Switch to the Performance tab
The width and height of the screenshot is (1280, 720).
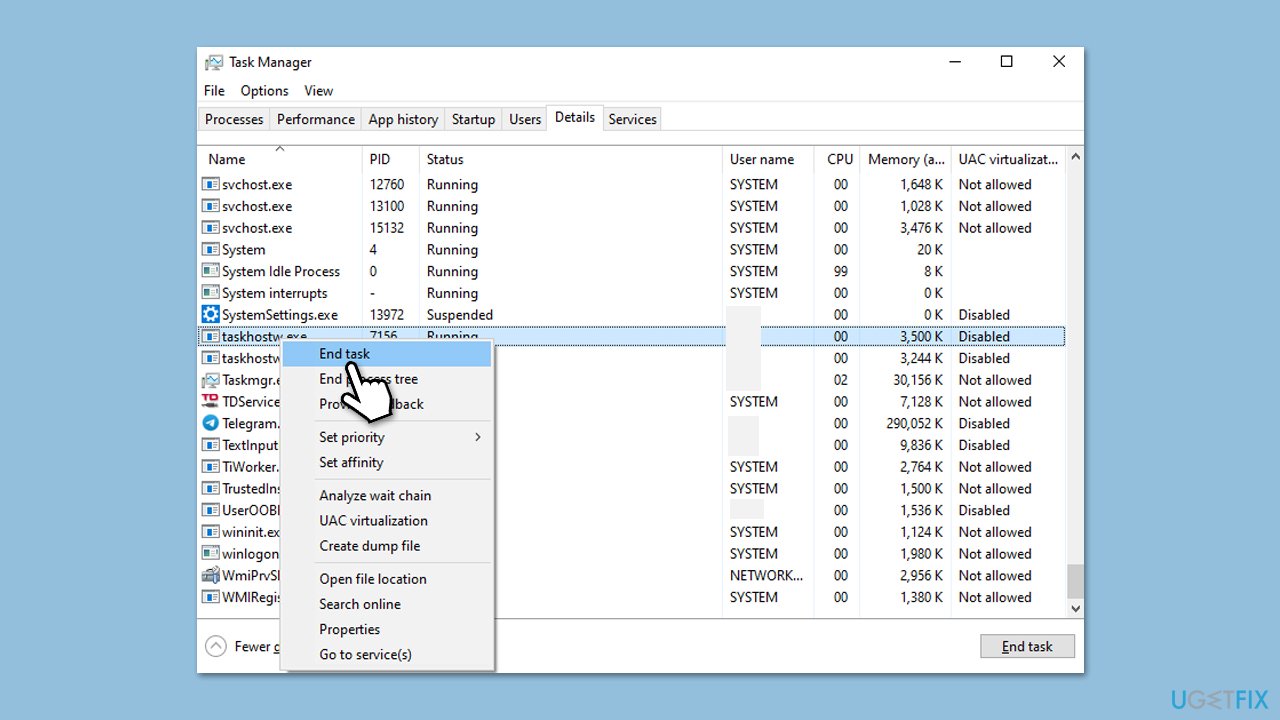pos(315,119)
